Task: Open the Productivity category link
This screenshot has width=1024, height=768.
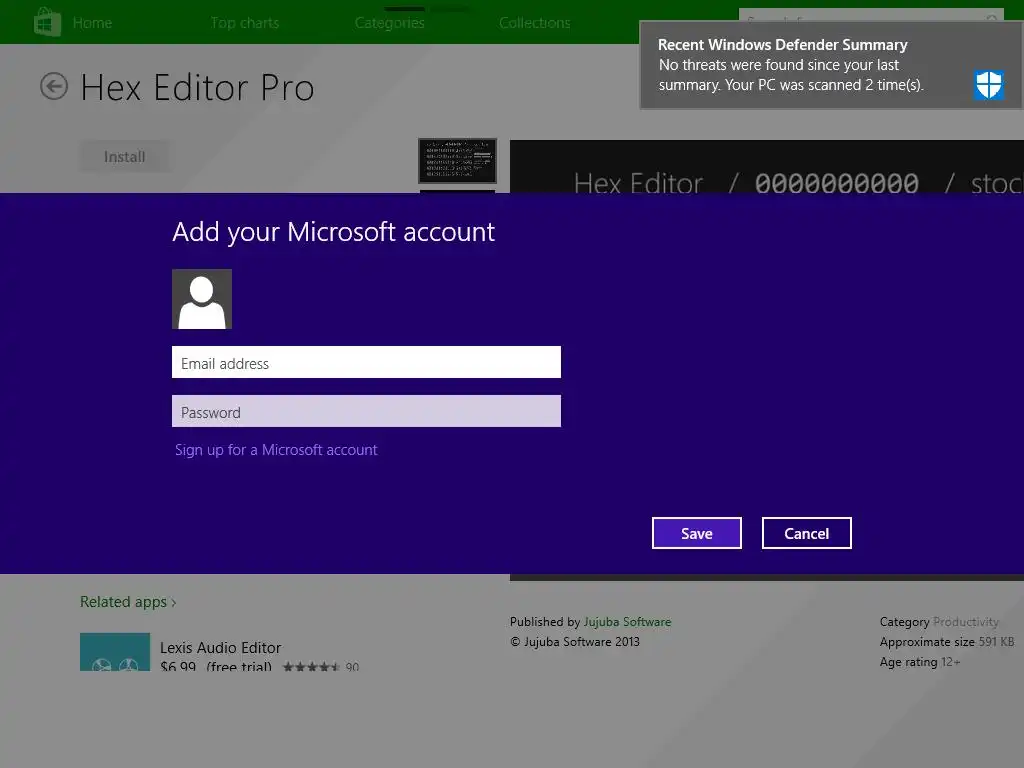Action: [966, 622]
